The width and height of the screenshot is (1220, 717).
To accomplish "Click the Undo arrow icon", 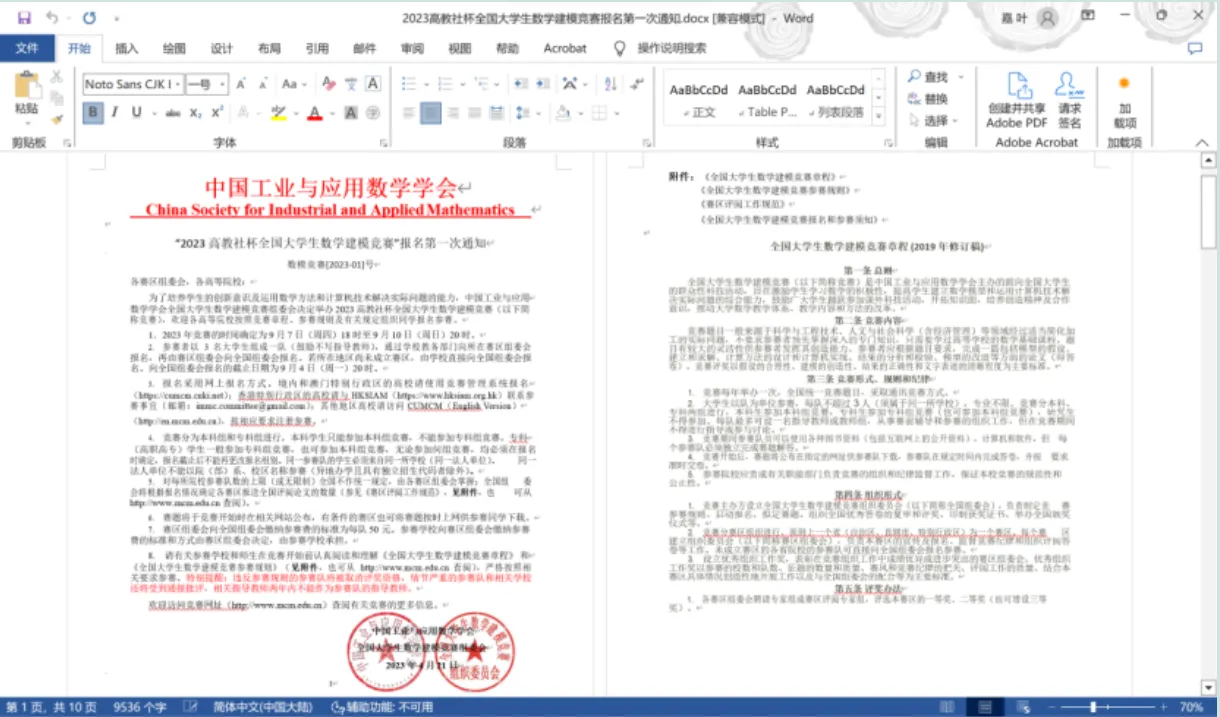I will click(52, 18).
